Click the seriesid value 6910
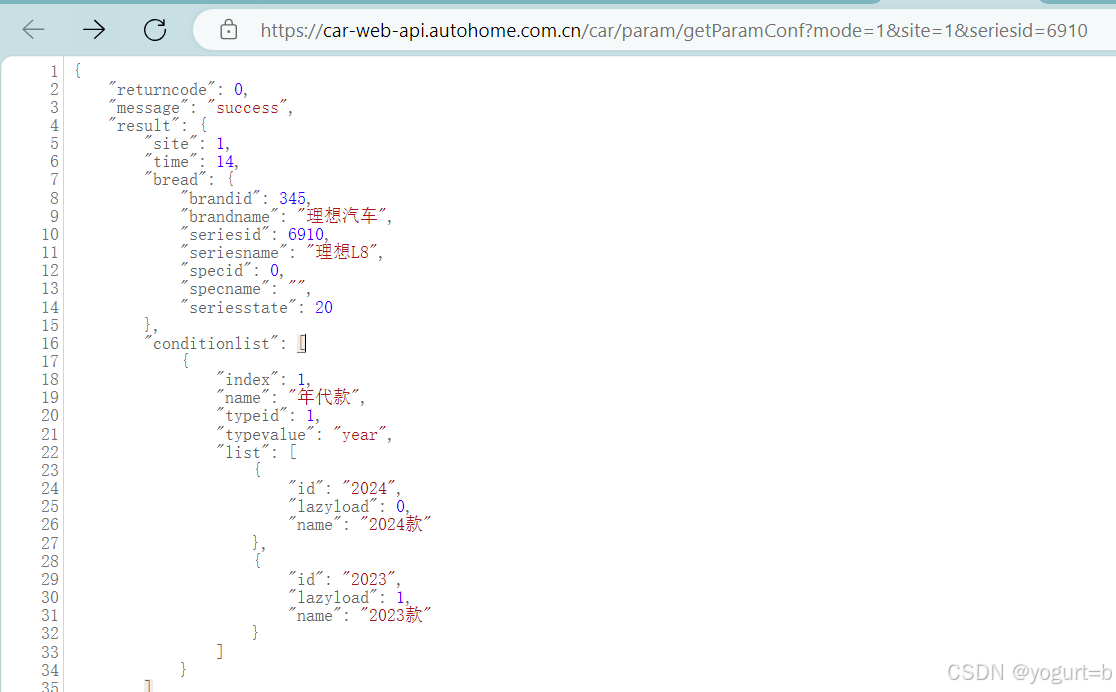 point(306,234)
